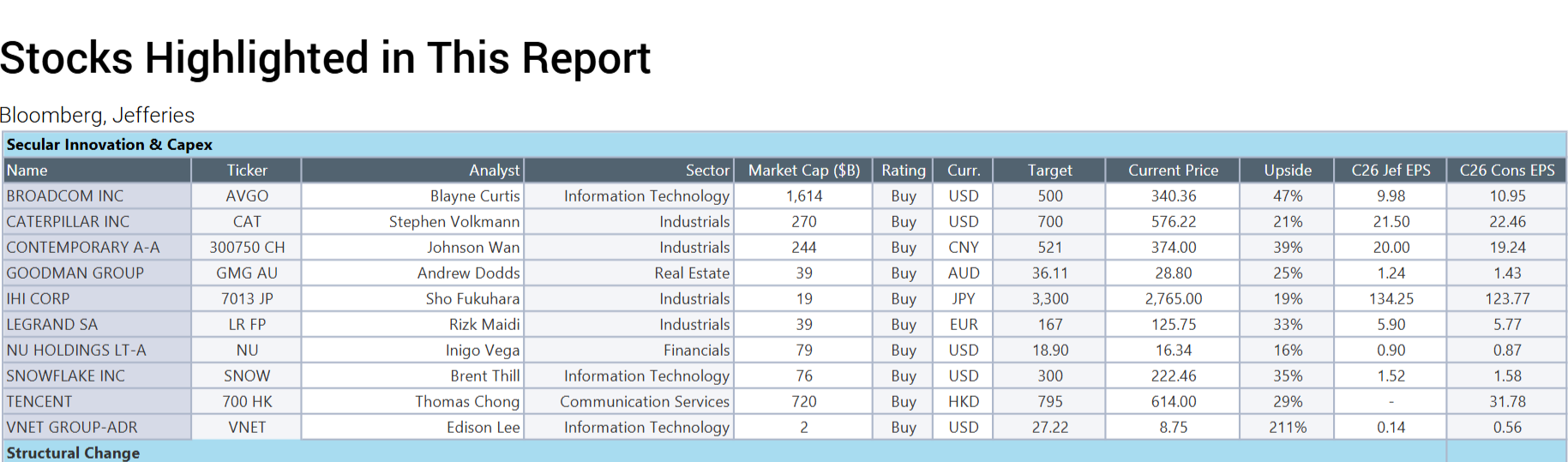
Task: Select the Secular Innovation & Capex section row
Action: pos(110,145)
